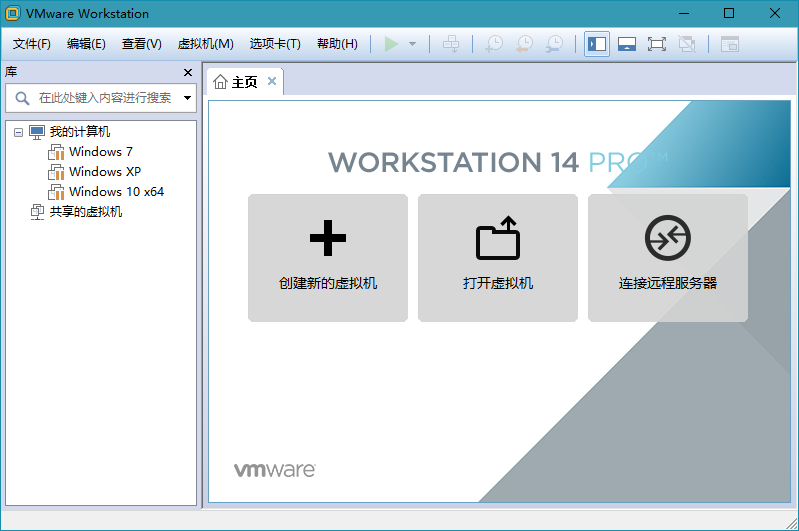This screenshot has height=531, width=799.
Task: Click the Send Ctrl+Alt+Del toolbar icon
Action: tap(452, 44)
